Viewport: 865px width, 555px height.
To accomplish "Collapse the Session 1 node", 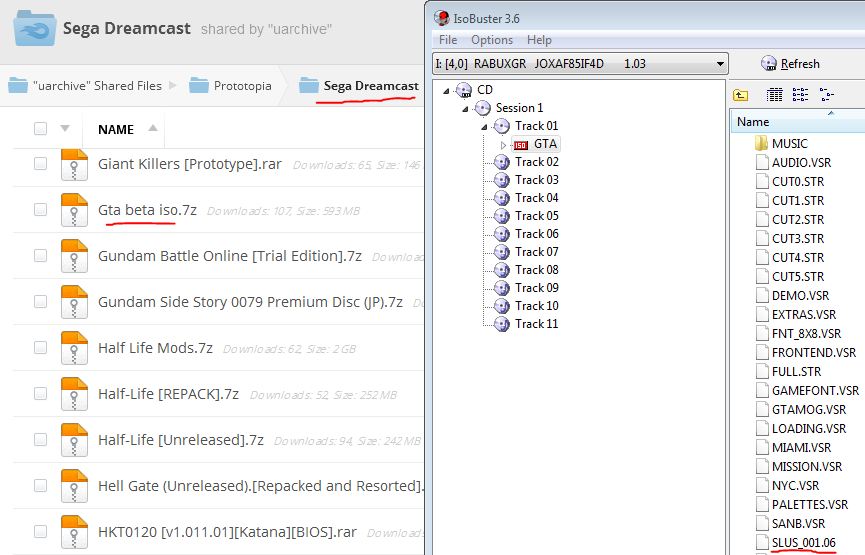I will tap(465, 109).
